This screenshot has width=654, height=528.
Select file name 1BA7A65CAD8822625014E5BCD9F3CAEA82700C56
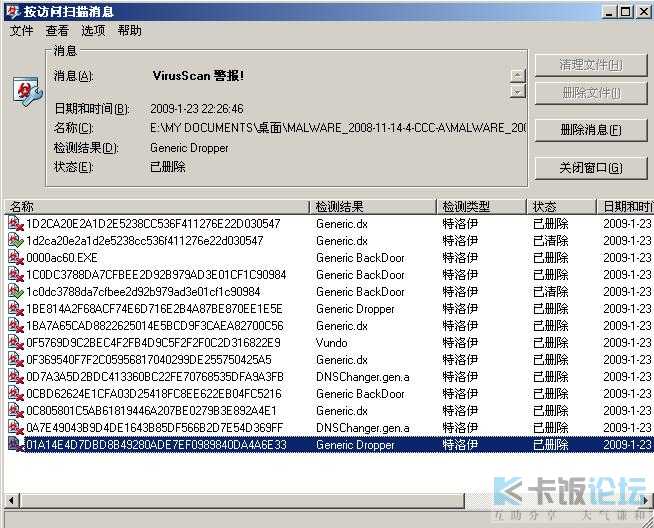[x=155, y=326]
